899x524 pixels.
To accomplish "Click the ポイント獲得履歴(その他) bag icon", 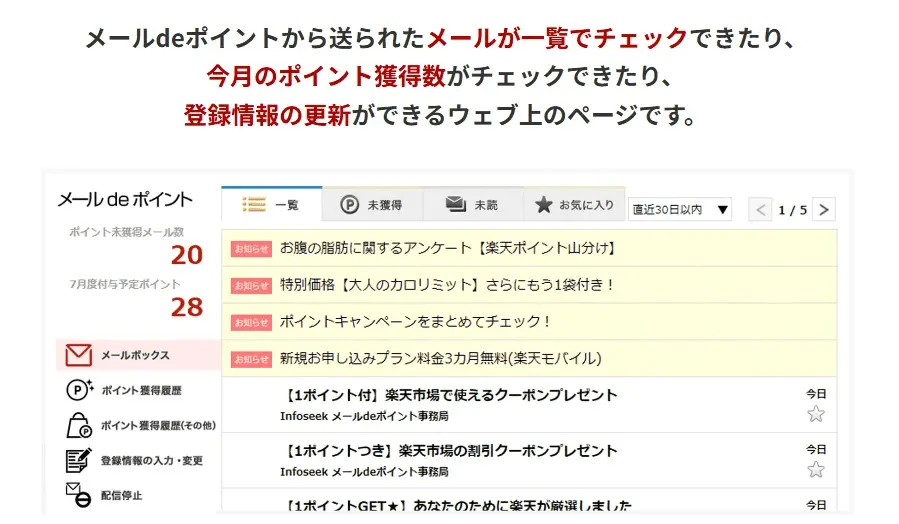I will 79,425.
